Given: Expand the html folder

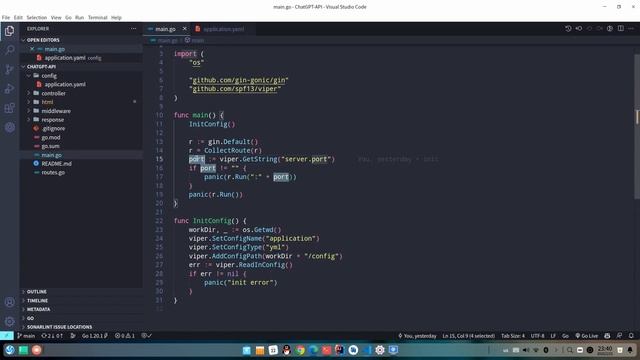Looking at the screenshot, I should (x=81, y=102).
